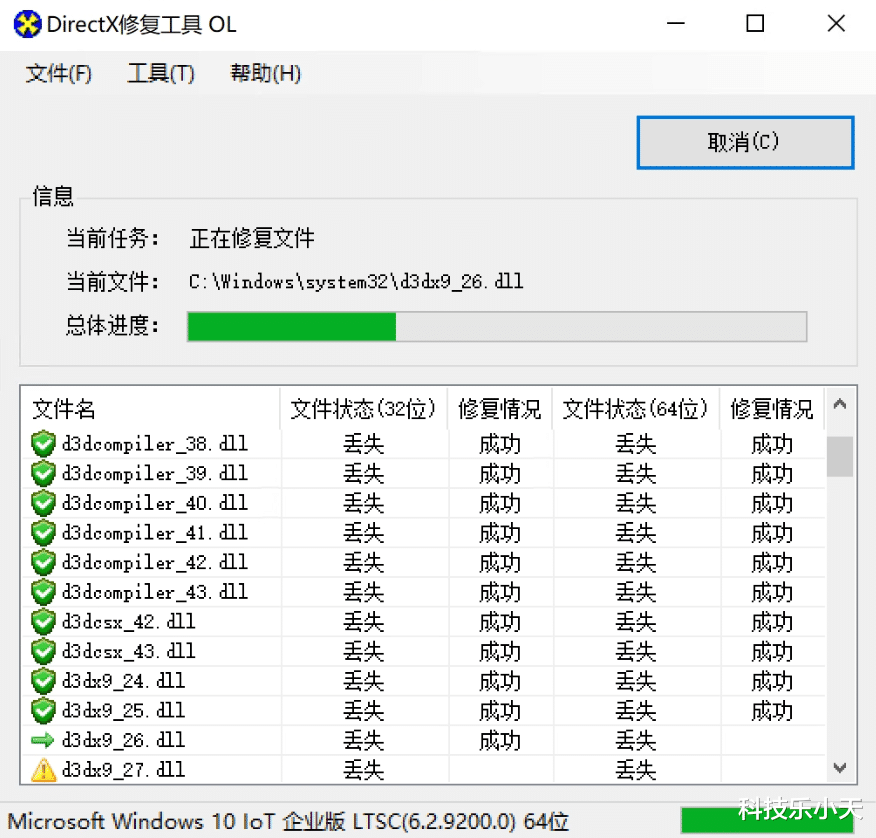Click green shield icon for d3dx9_24.dll
The height and width of the screenshot is (838, 876).
43,681
